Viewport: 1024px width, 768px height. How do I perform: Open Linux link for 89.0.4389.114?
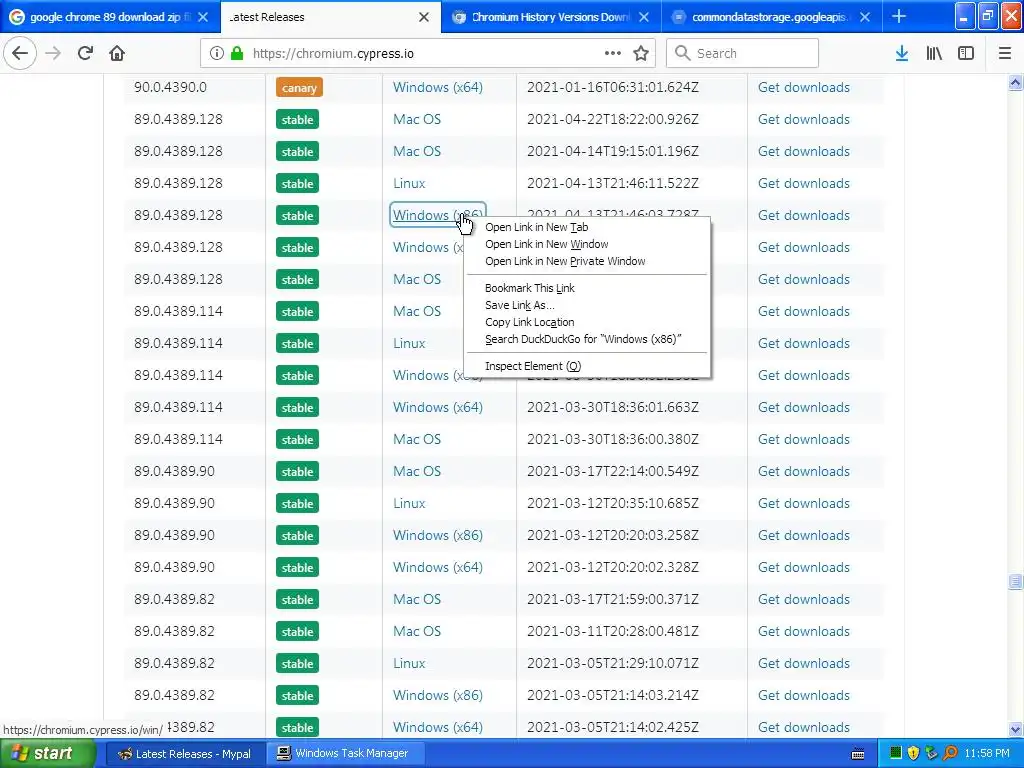[x=409, y=344]
